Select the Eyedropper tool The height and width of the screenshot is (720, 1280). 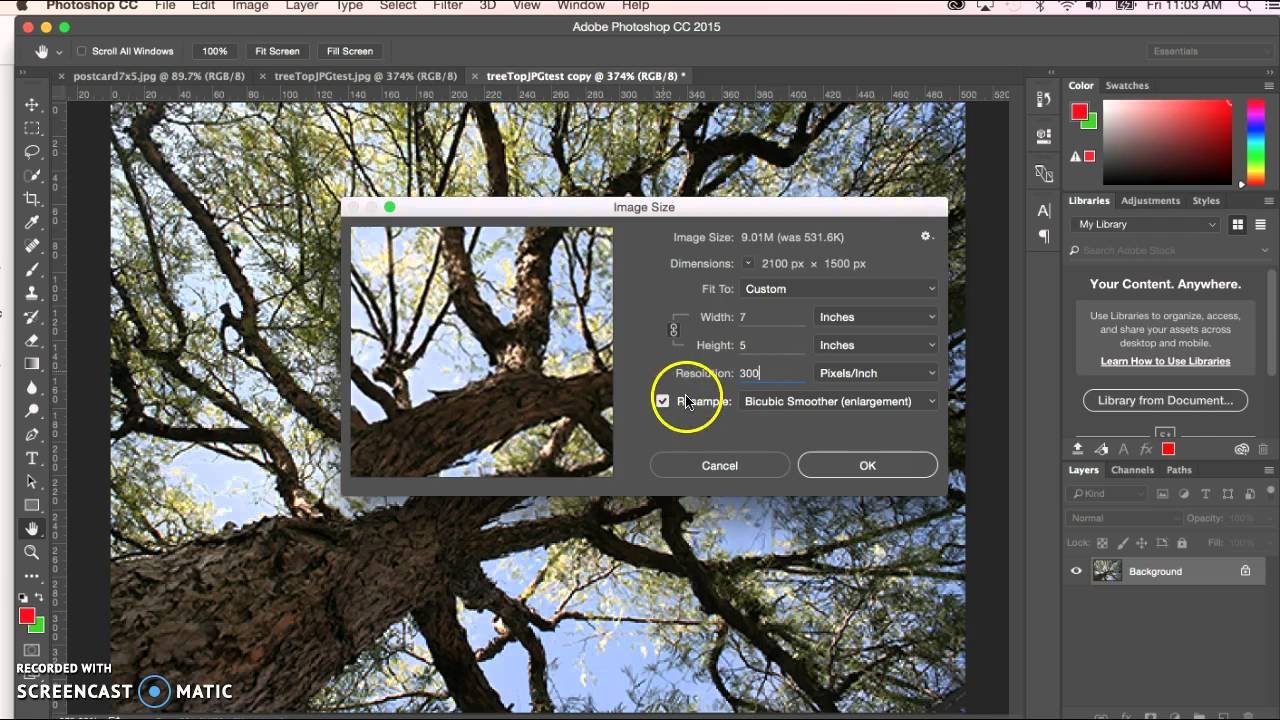[32, 222]
